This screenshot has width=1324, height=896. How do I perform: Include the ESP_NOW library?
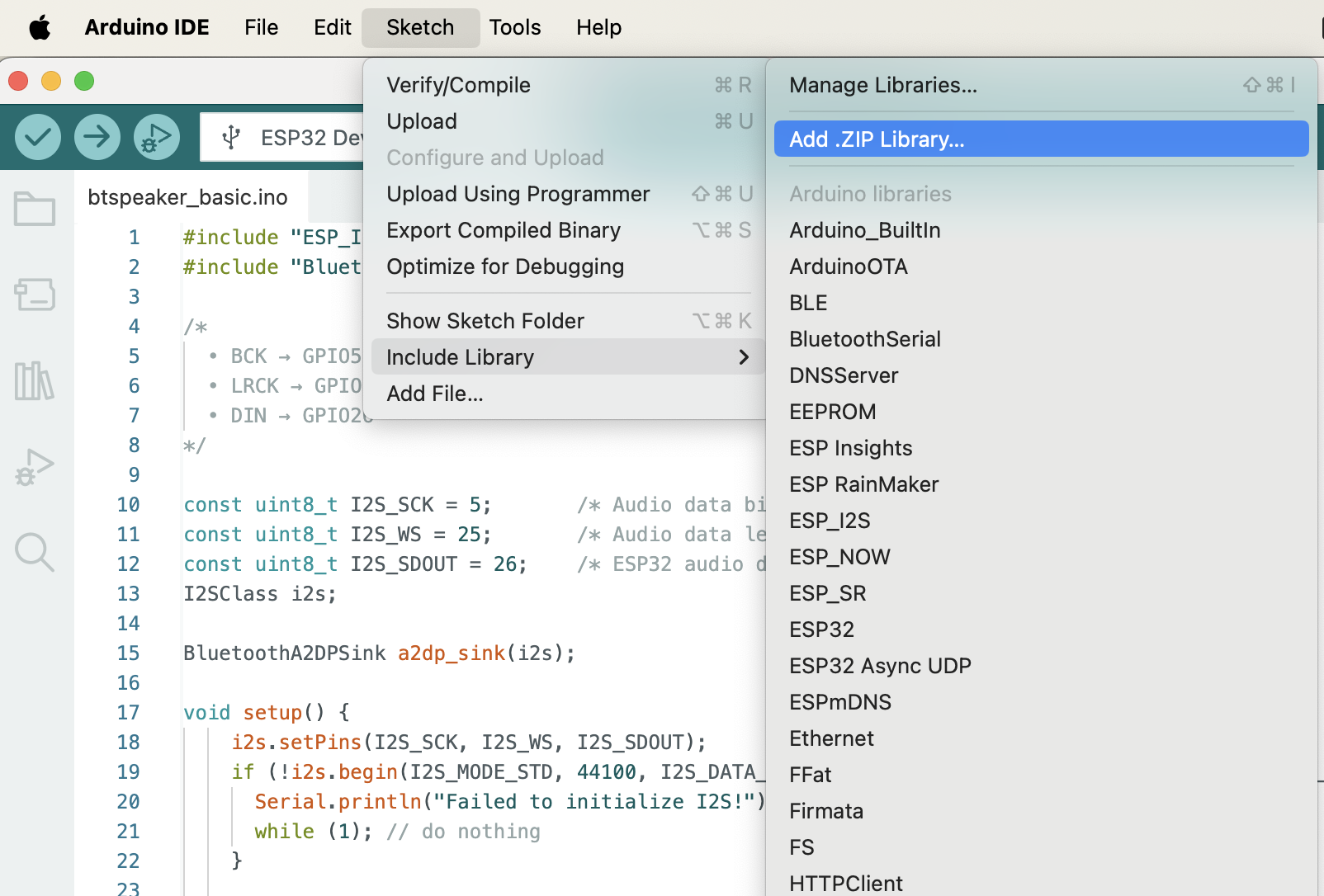1042,557
